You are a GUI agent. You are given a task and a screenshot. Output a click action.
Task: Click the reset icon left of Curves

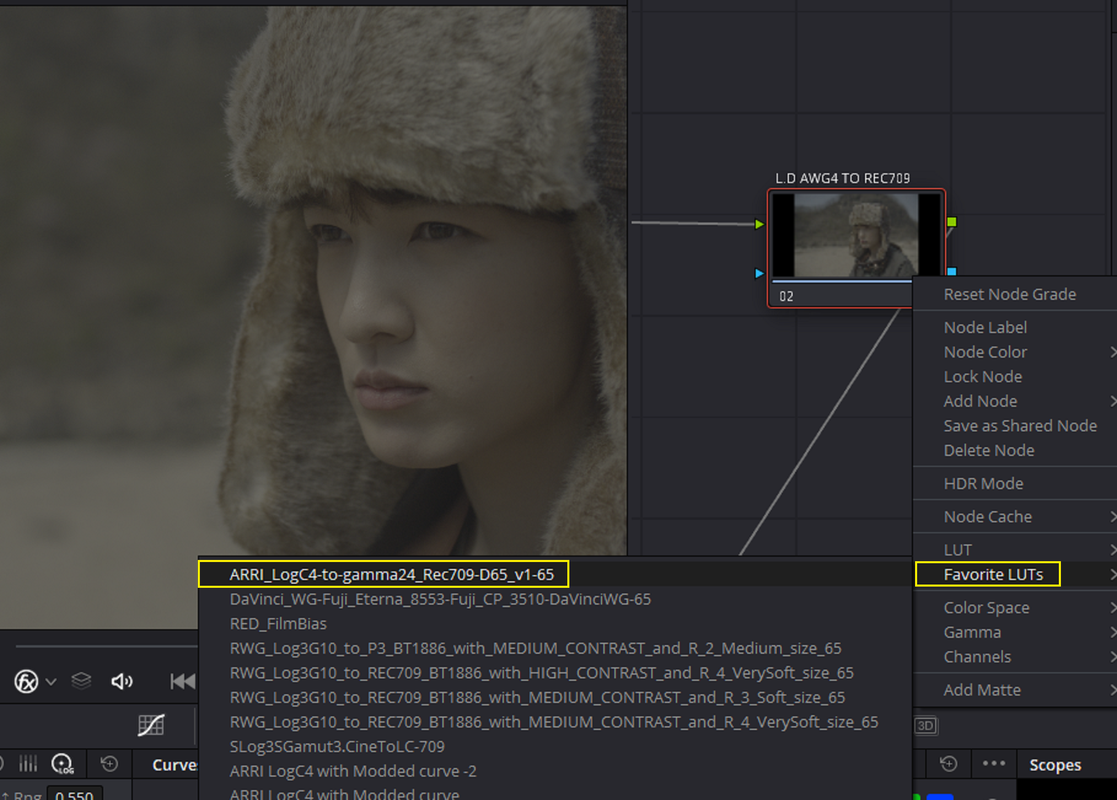tap(109, 764)
